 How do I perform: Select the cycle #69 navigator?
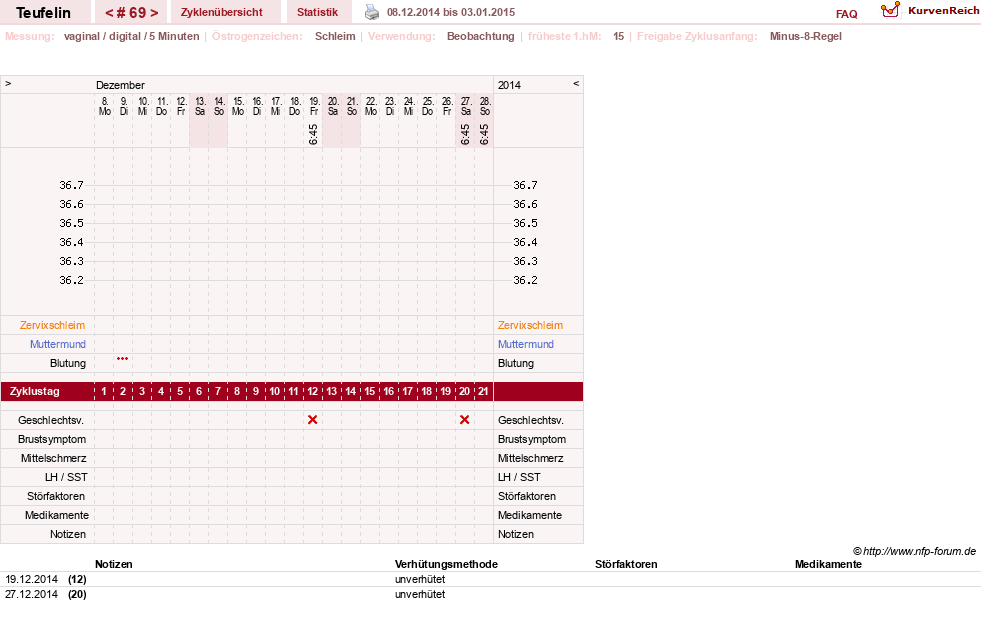(x=131, y=13)
